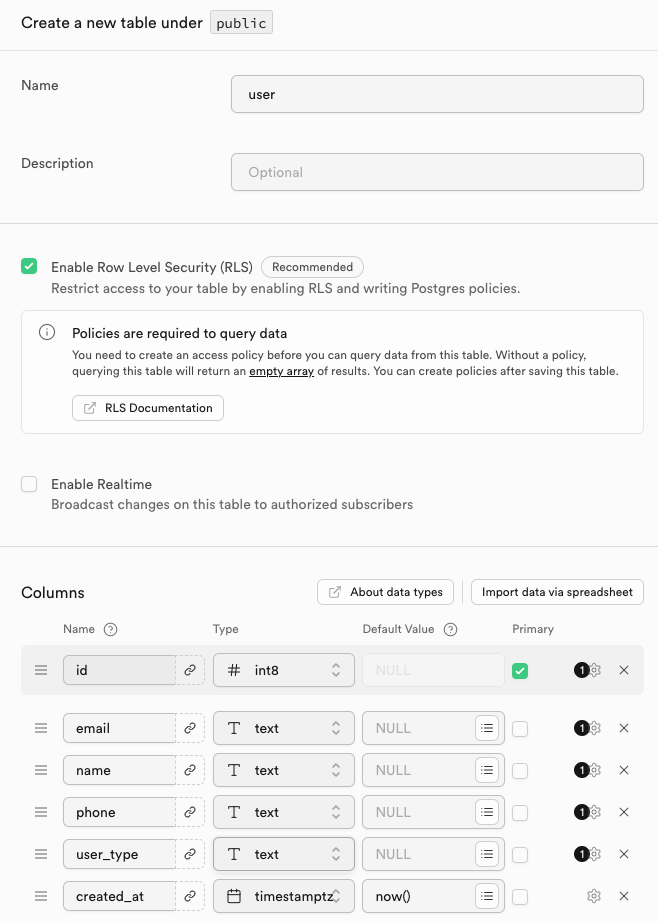
Task: Click the drag handle for email column
Action: [41, 728]
